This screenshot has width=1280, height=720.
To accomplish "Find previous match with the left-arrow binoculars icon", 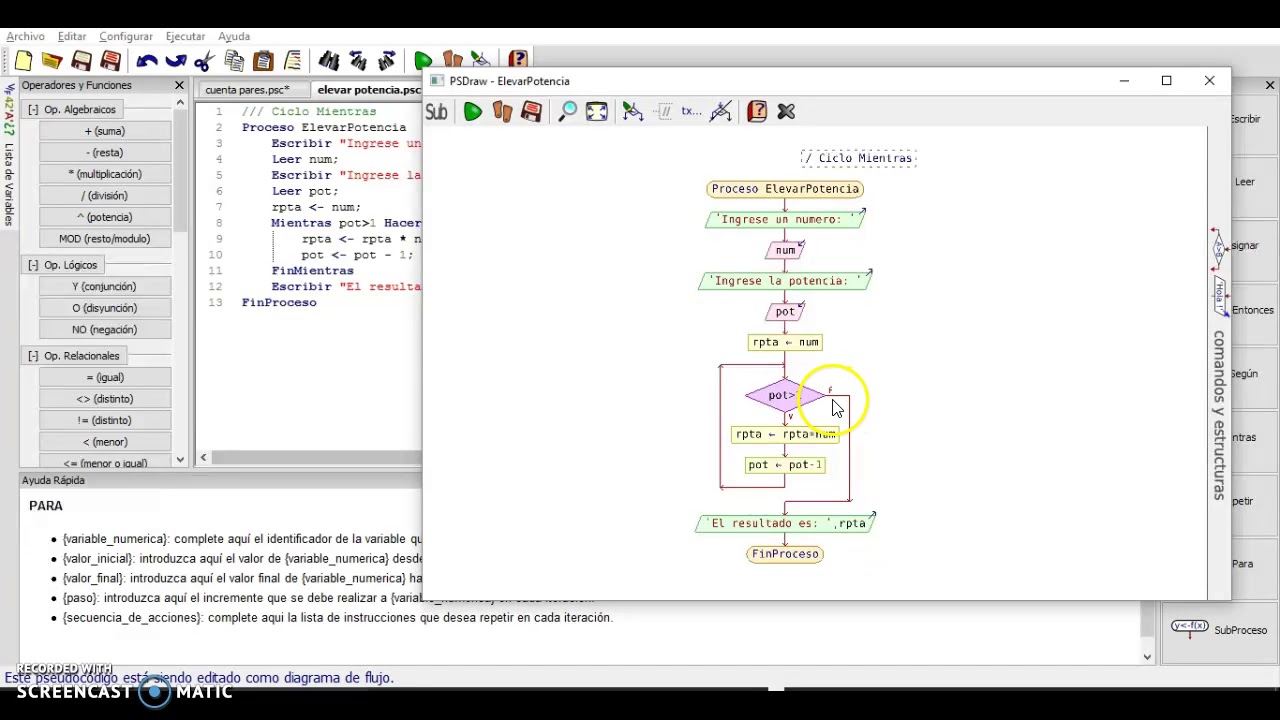I will (x=358, y=61).
